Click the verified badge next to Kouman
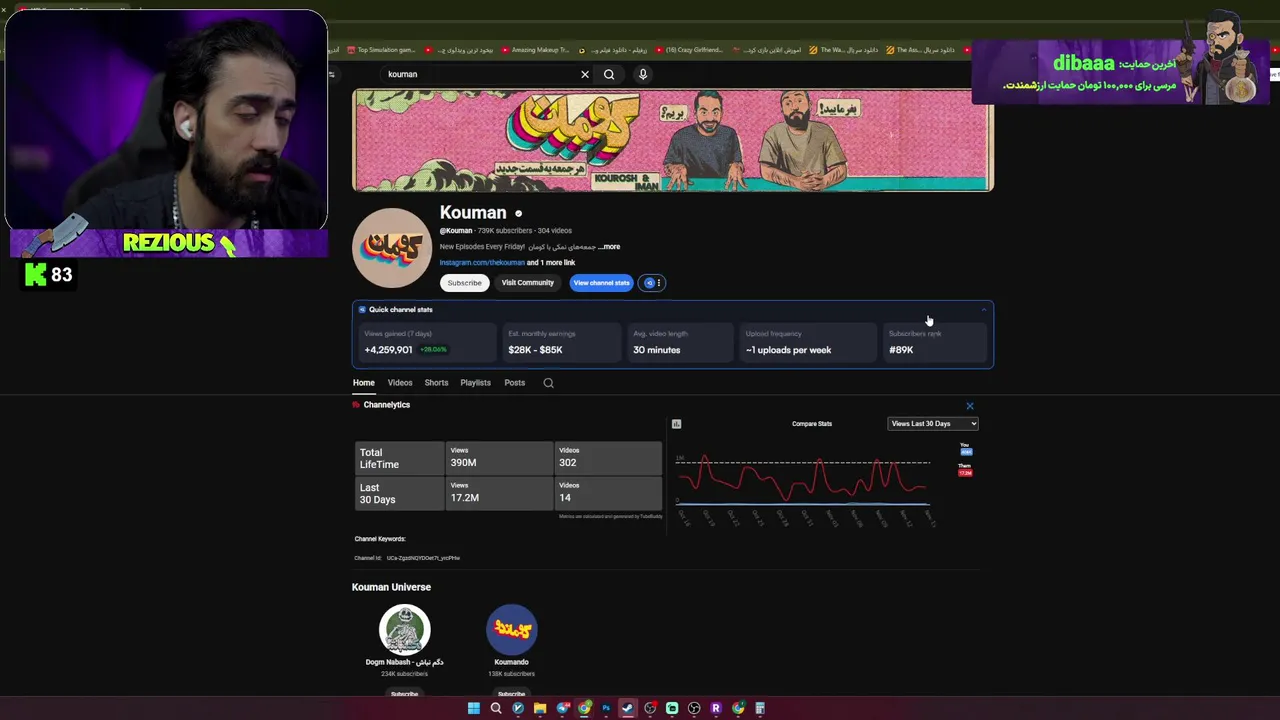The width and height of the screenshot is (1280, 720). click(x=518, y=213)
